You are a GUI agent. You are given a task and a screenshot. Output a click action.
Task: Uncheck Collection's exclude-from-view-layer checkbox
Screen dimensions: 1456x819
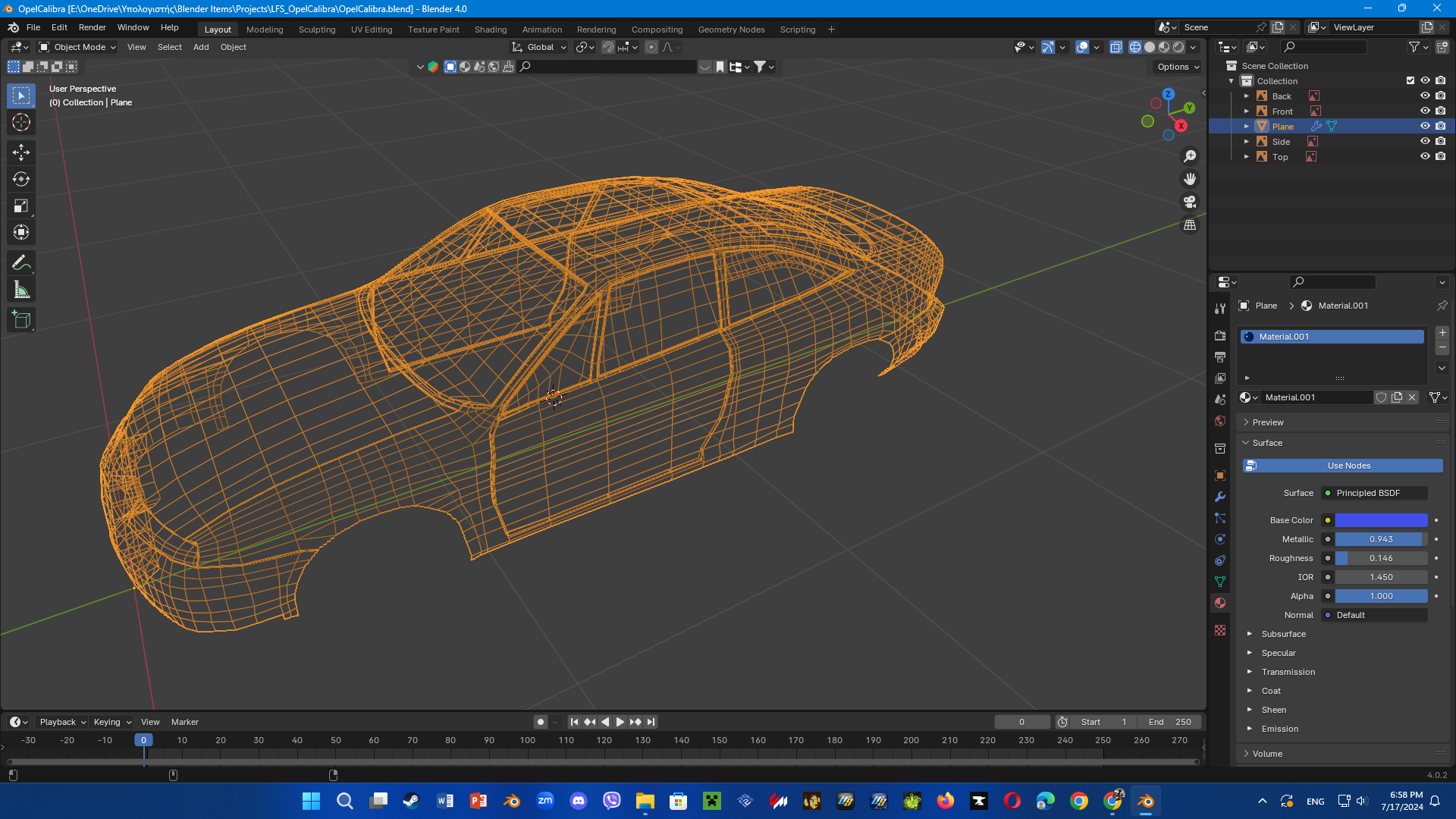click(x=1410, y=81)
